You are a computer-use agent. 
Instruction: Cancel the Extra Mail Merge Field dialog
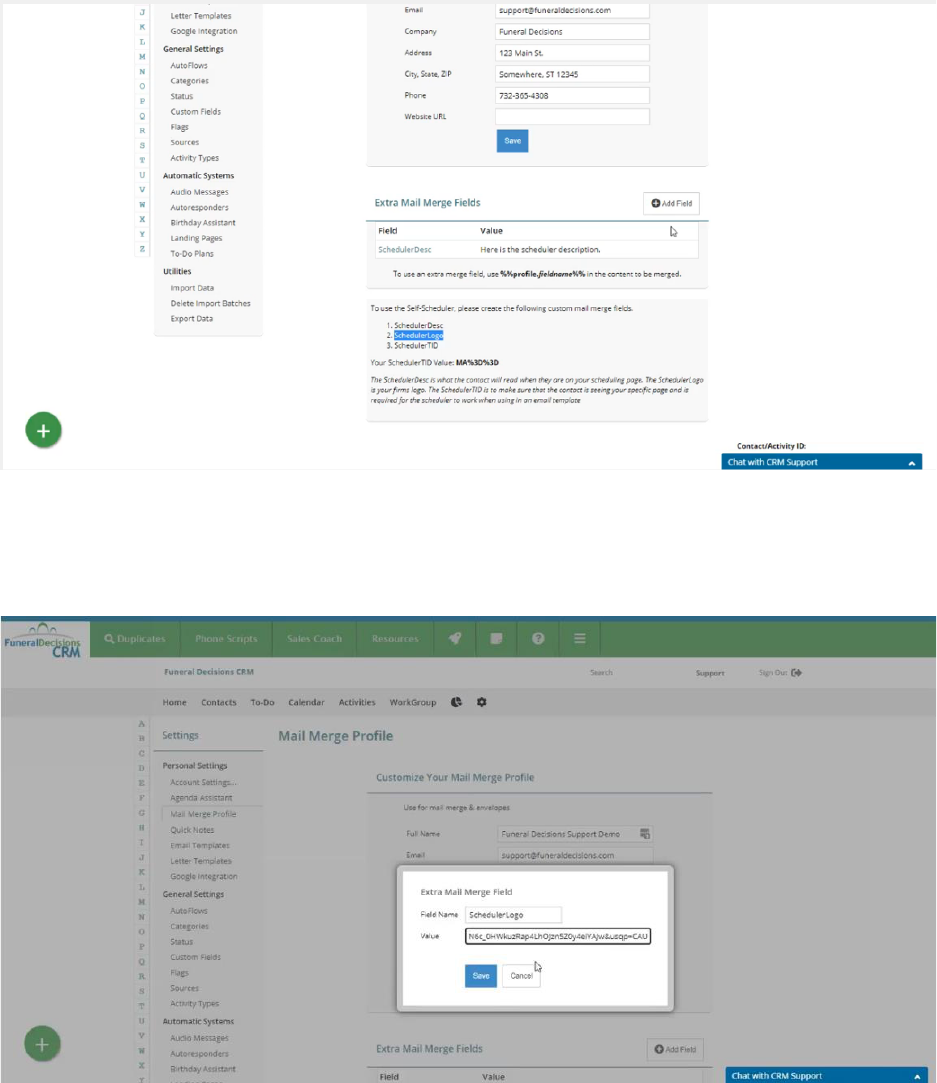[x=521, y=976]
